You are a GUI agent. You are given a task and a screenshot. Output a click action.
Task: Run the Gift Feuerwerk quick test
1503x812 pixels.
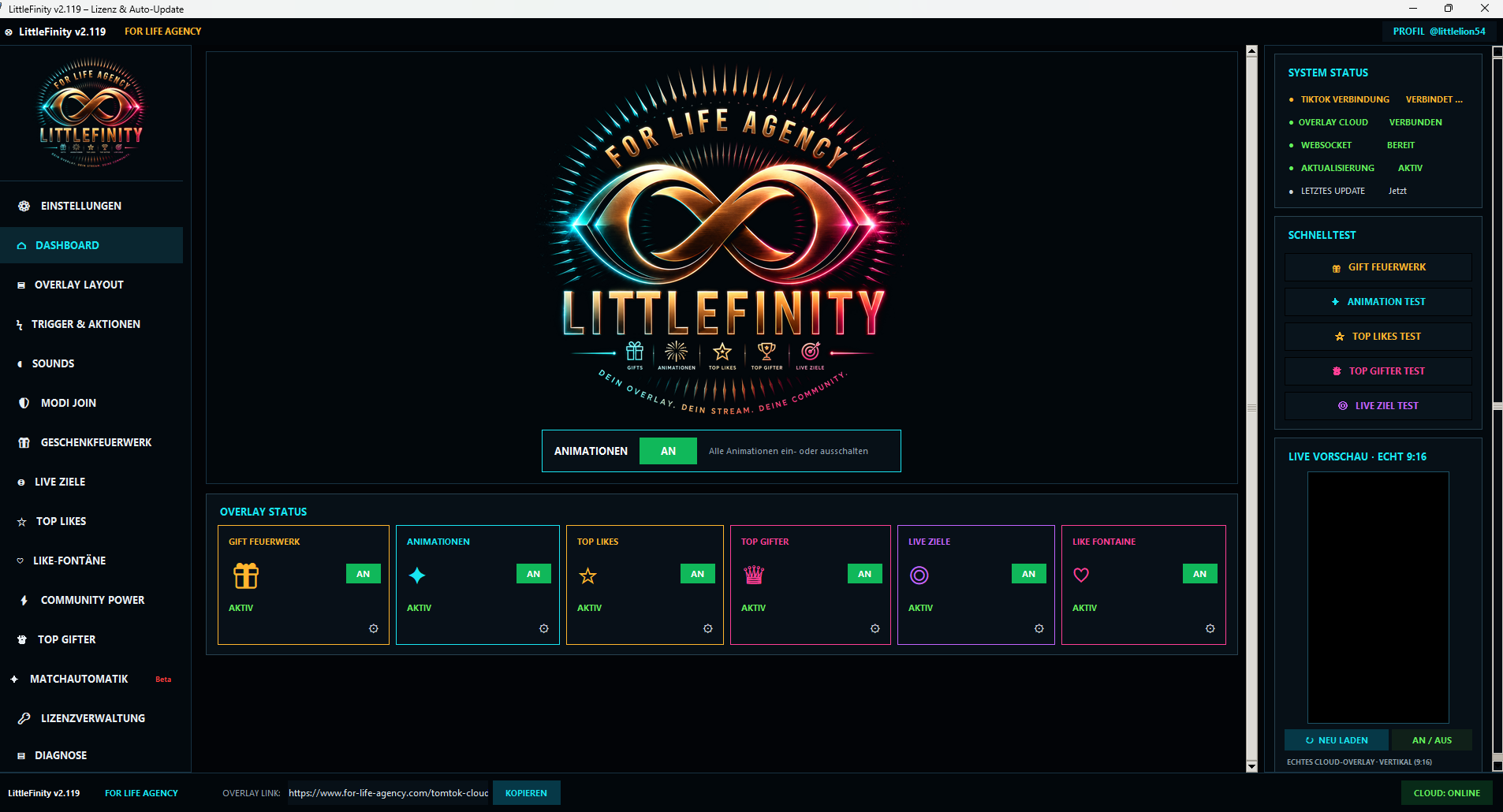(1378, 267)
